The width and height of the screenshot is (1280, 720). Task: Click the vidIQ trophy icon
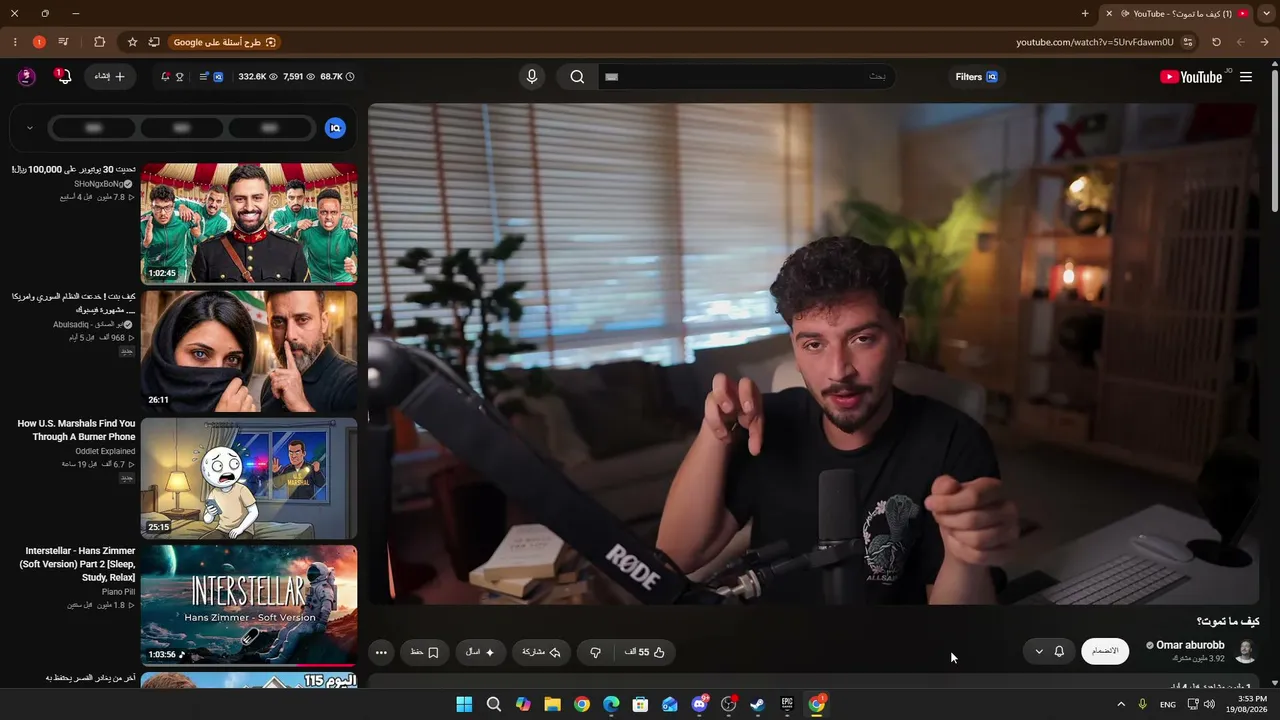tap(180, 77)
